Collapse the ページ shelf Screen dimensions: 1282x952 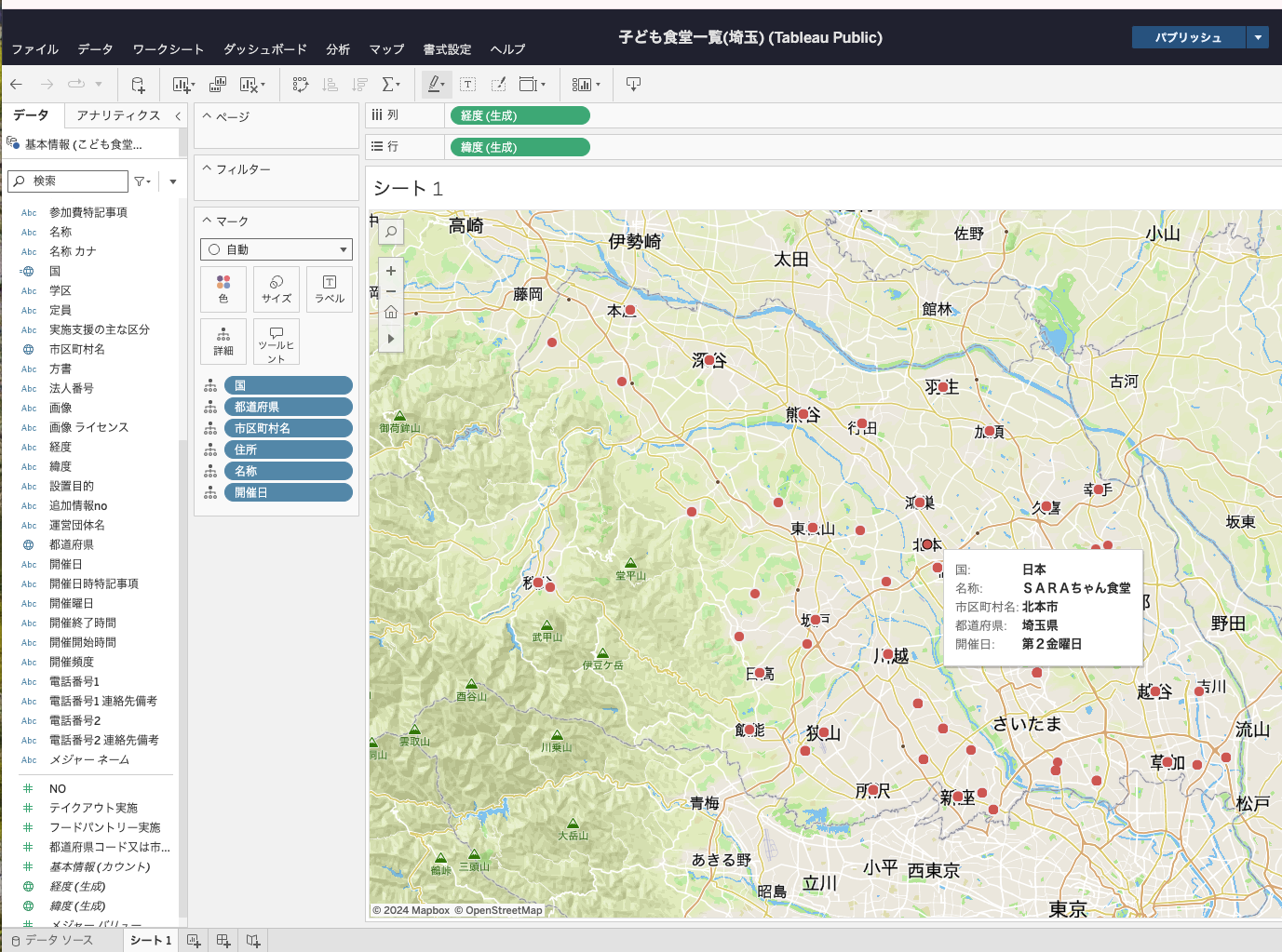pyautogui.click(x=208, y=116)
